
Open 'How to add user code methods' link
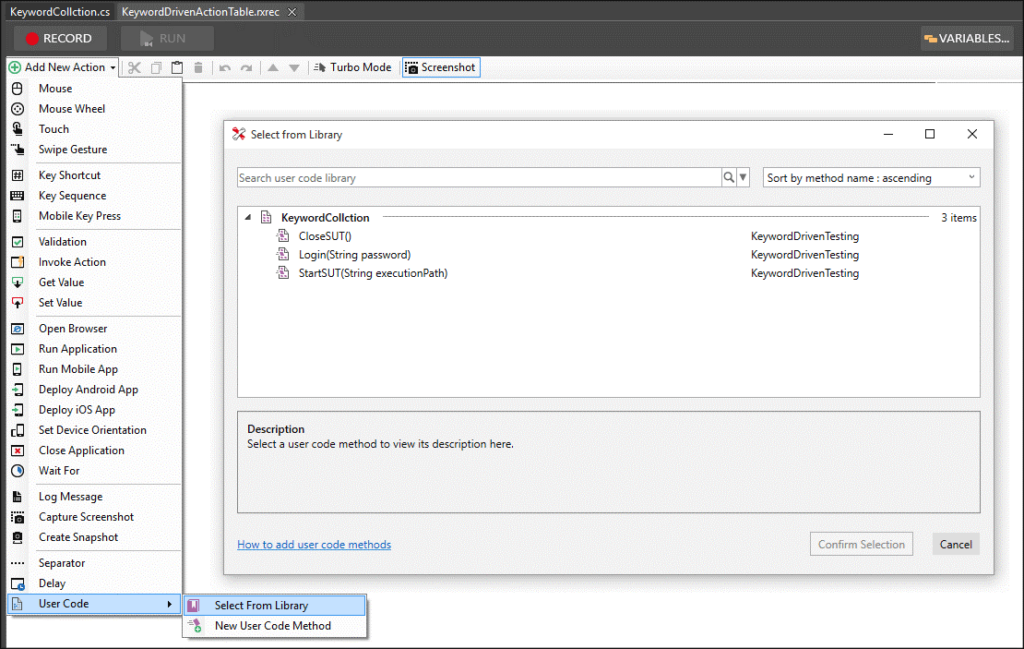[x=314, y=545]
